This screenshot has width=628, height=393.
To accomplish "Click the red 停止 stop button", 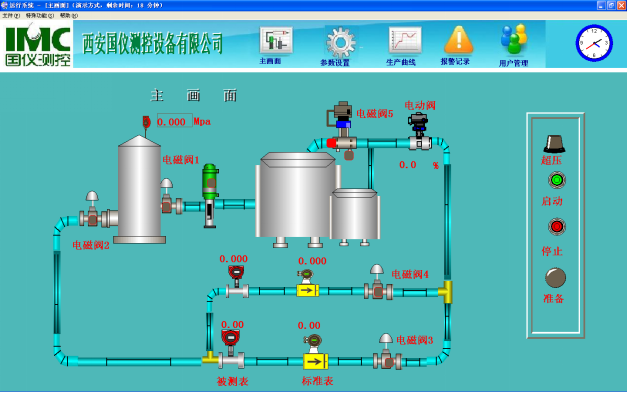I will tap(556, 227).
